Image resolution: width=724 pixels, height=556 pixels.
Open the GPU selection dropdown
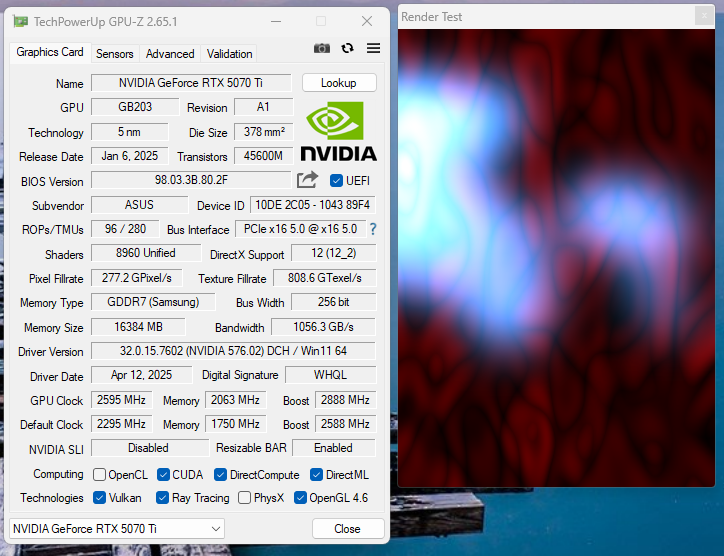[117, 529]
